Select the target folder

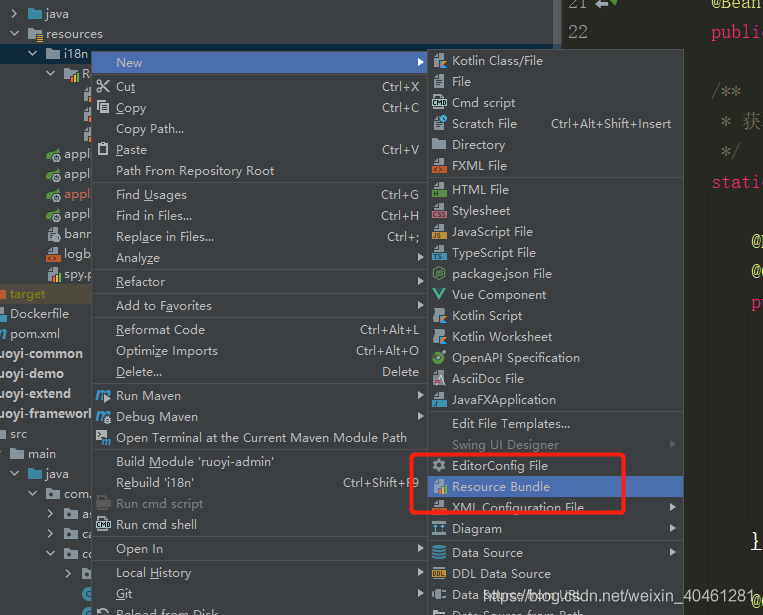click(x=27, y=294)
